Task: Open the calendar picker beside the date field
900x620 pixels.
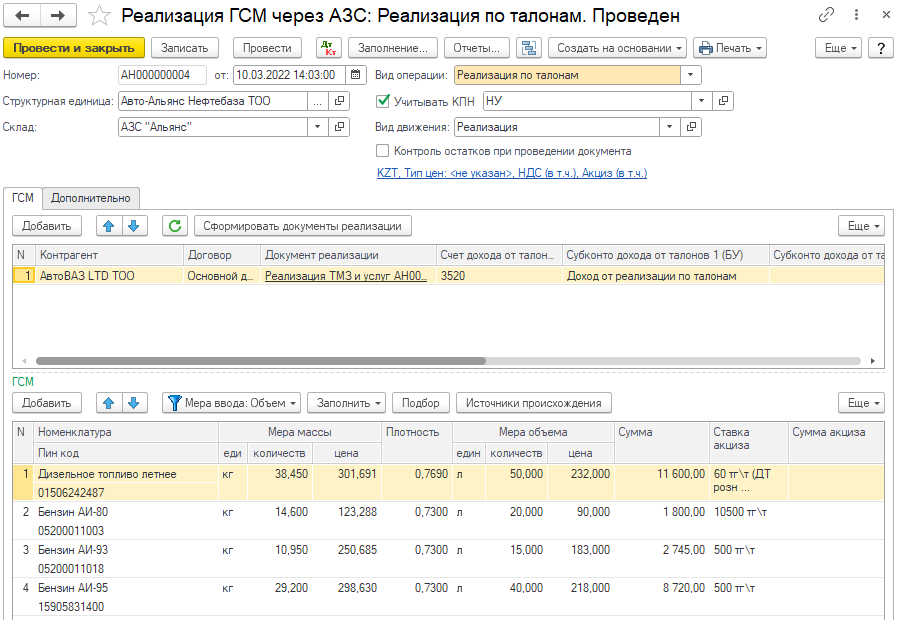Action: pyautogui.click(x=357, y=75)
